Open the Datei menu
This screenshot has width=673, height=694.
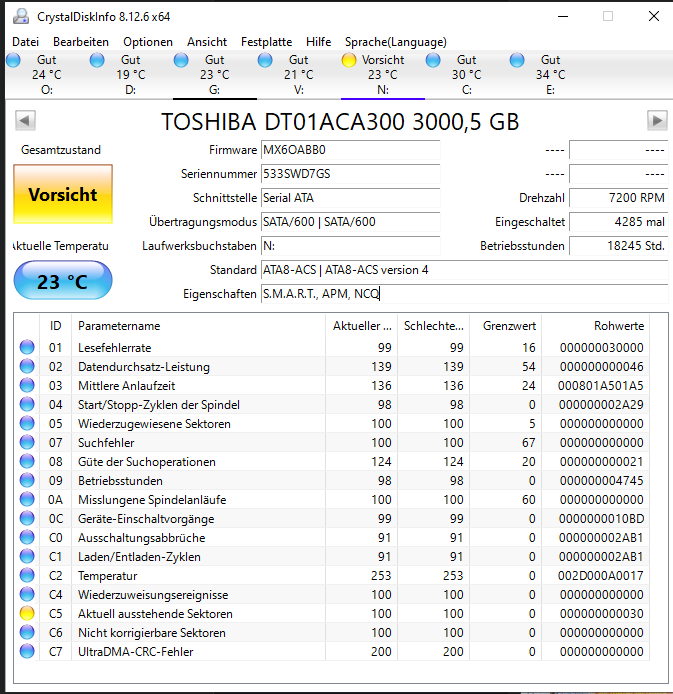tap(26, 42)
